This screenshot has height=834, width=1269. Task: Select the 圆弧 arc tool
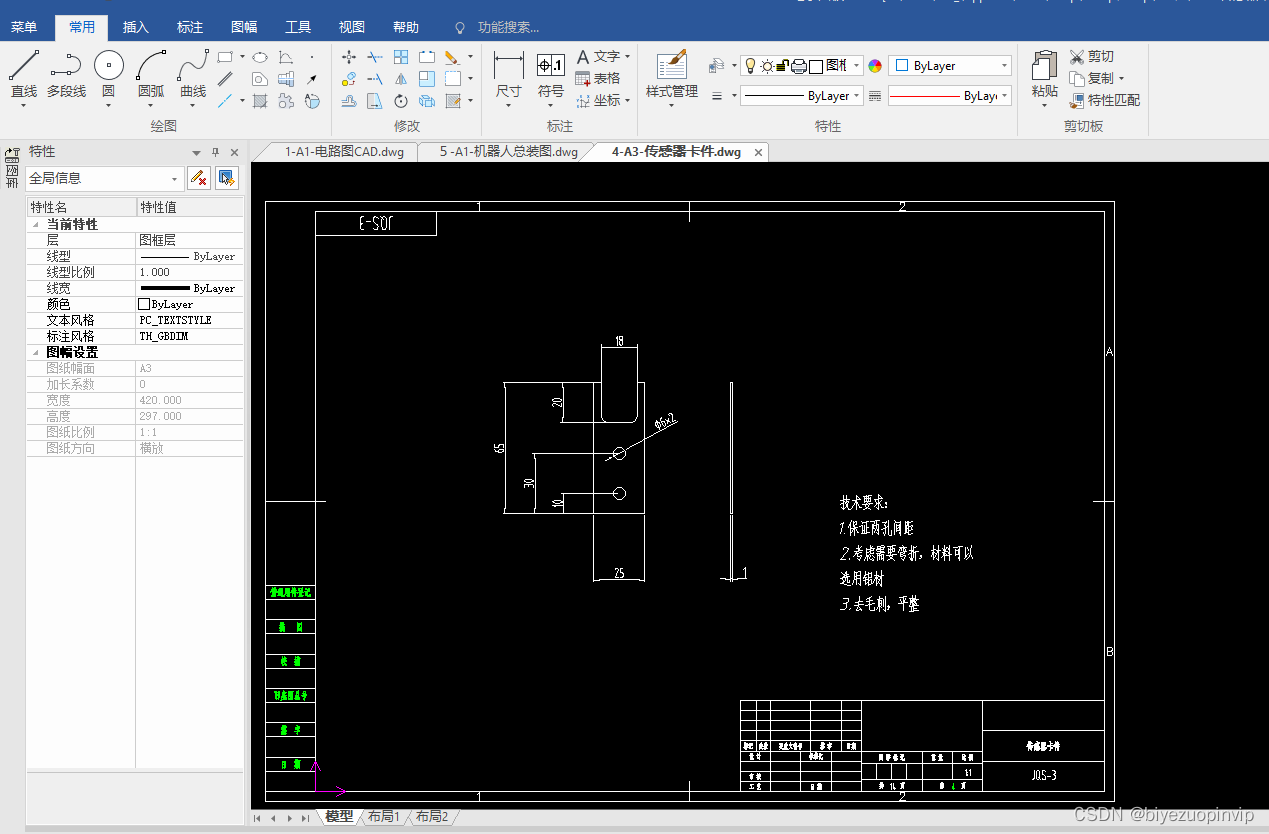(x=151, y=75)
